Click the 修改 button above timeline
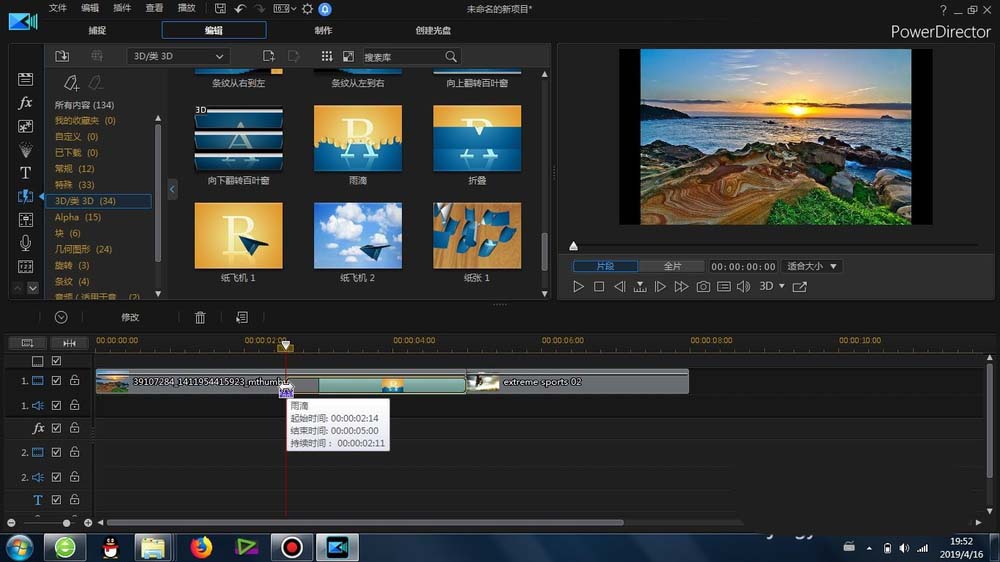Screen dimensions: 1000x562 pos(130,317)
